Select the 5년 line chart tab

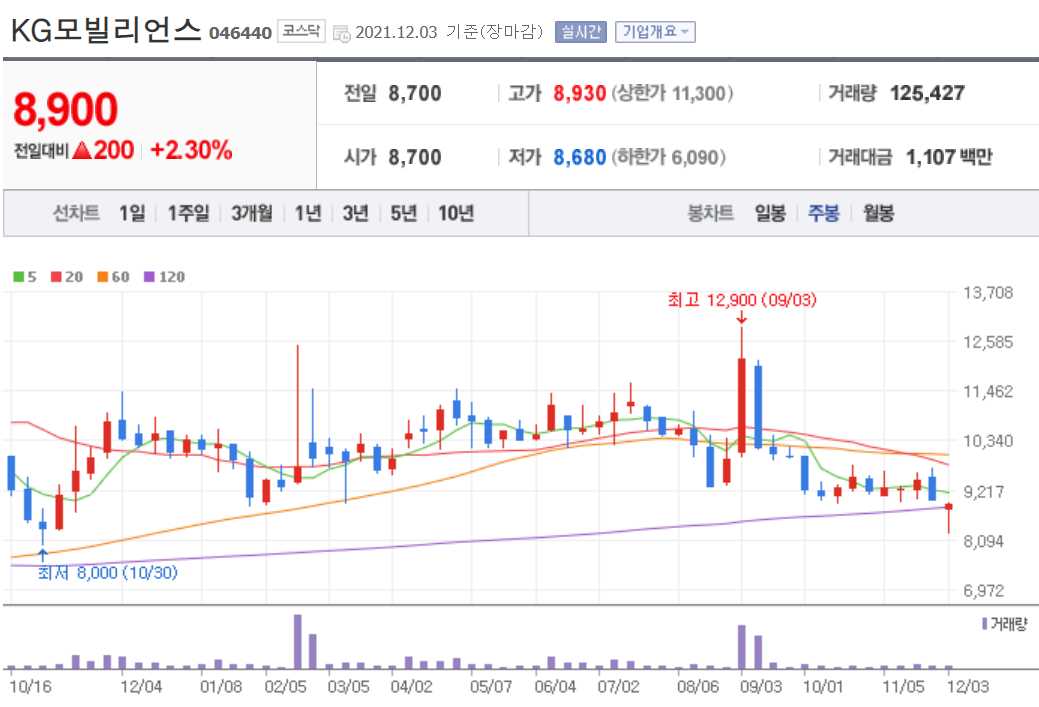tap(403, 213)
